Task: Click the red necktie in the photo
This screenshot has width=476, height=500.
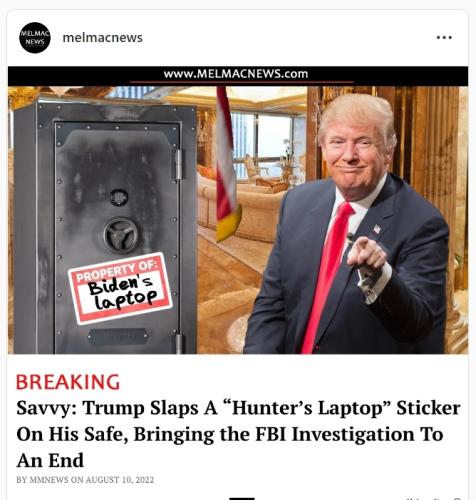Action: coord(328,277)
